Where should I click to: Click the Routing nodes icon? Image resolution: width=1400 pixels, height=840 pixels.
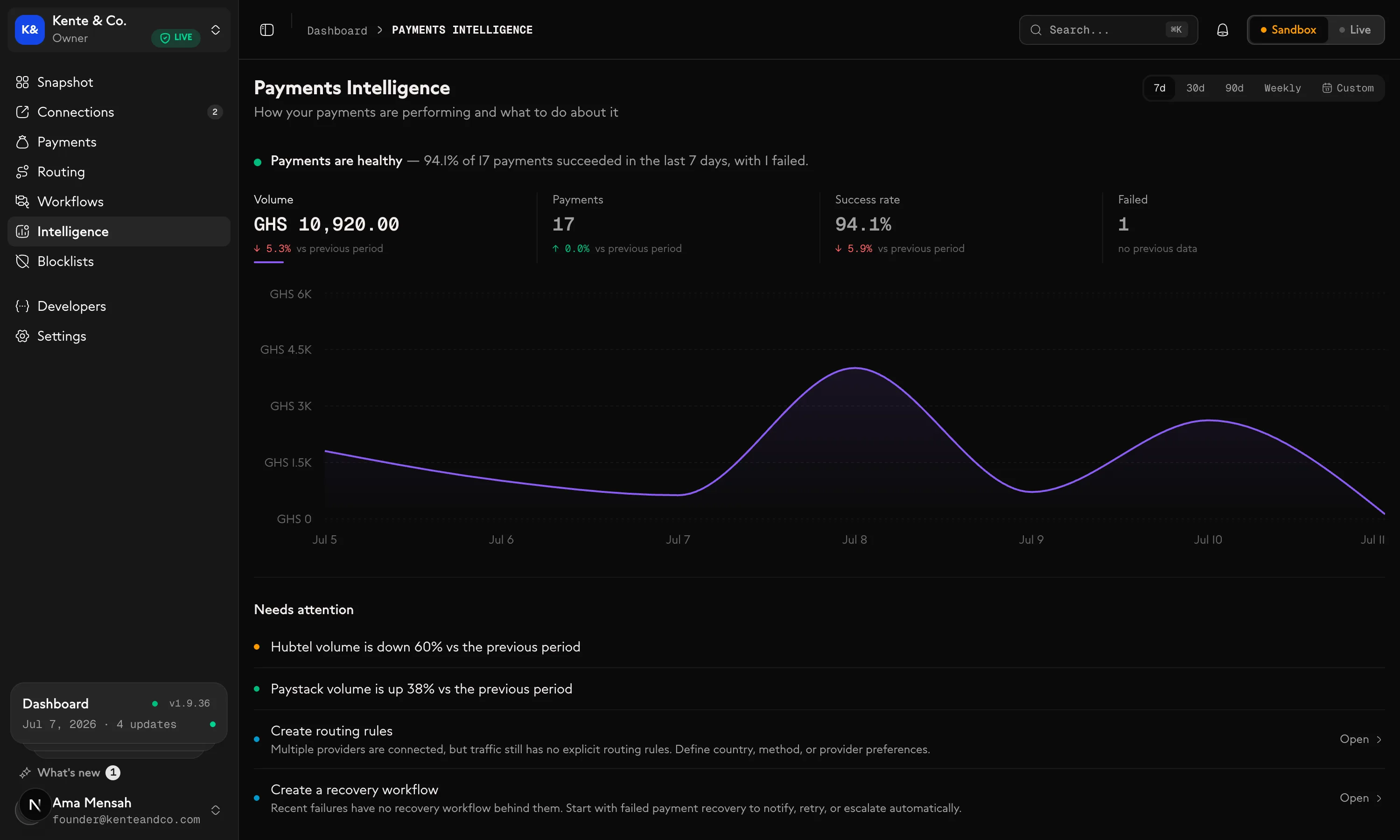point(22,172)
